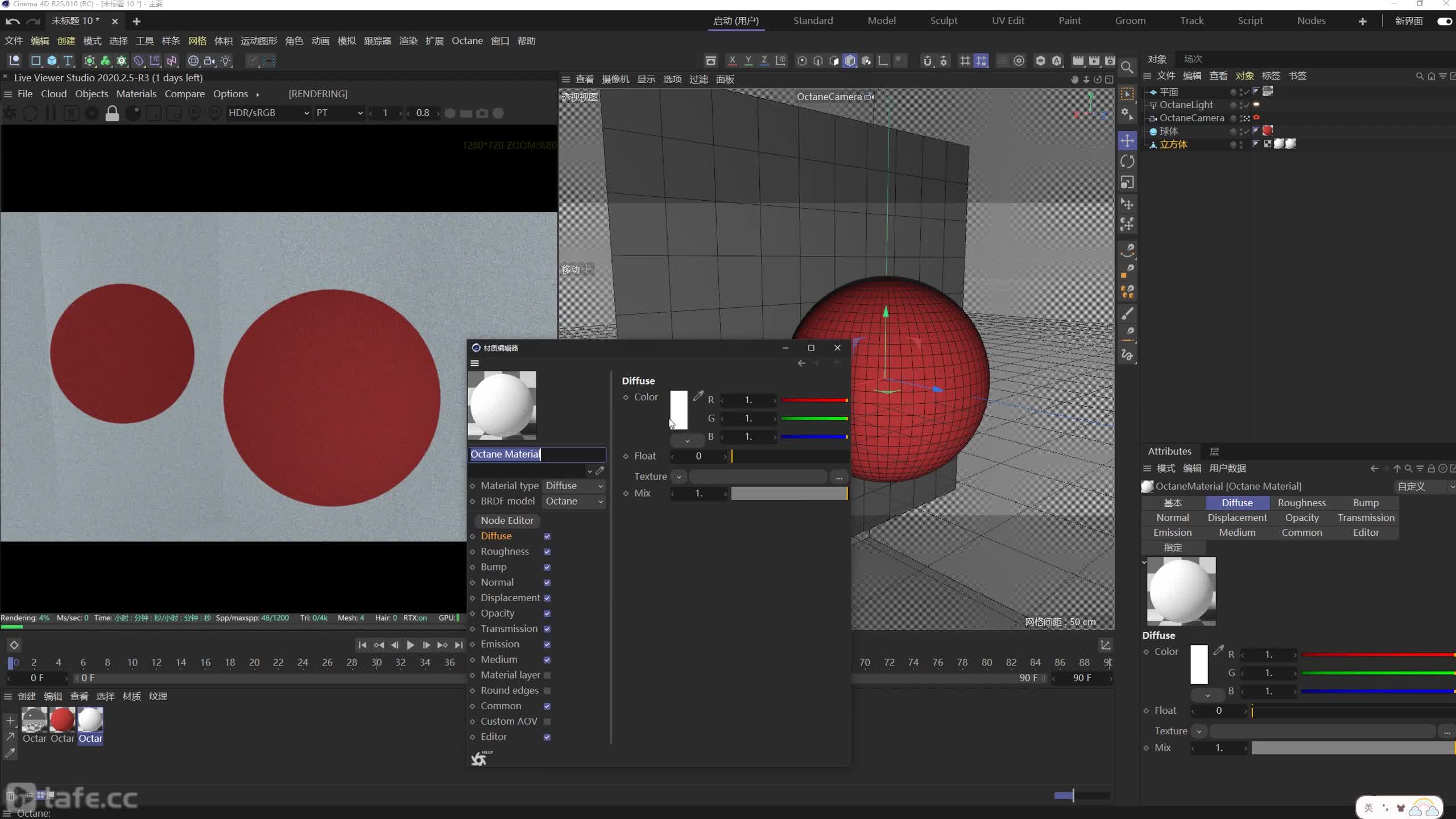This screenshot has width=1456, height=819.
Task: Expand Texture field in Diffuse color panel
Action: [679, 476]
